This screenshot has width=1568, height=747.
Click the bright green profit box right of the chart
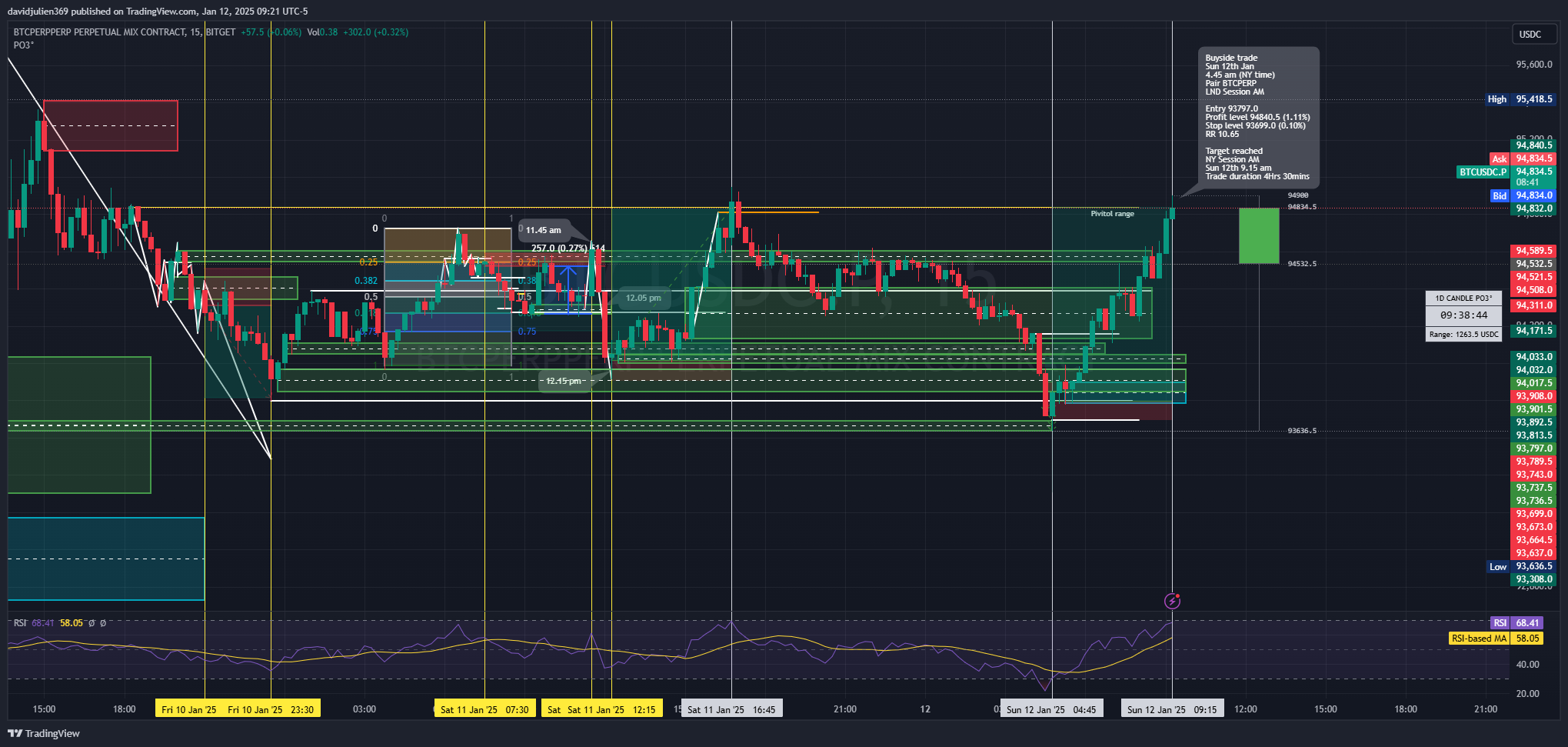[1259, 235]
